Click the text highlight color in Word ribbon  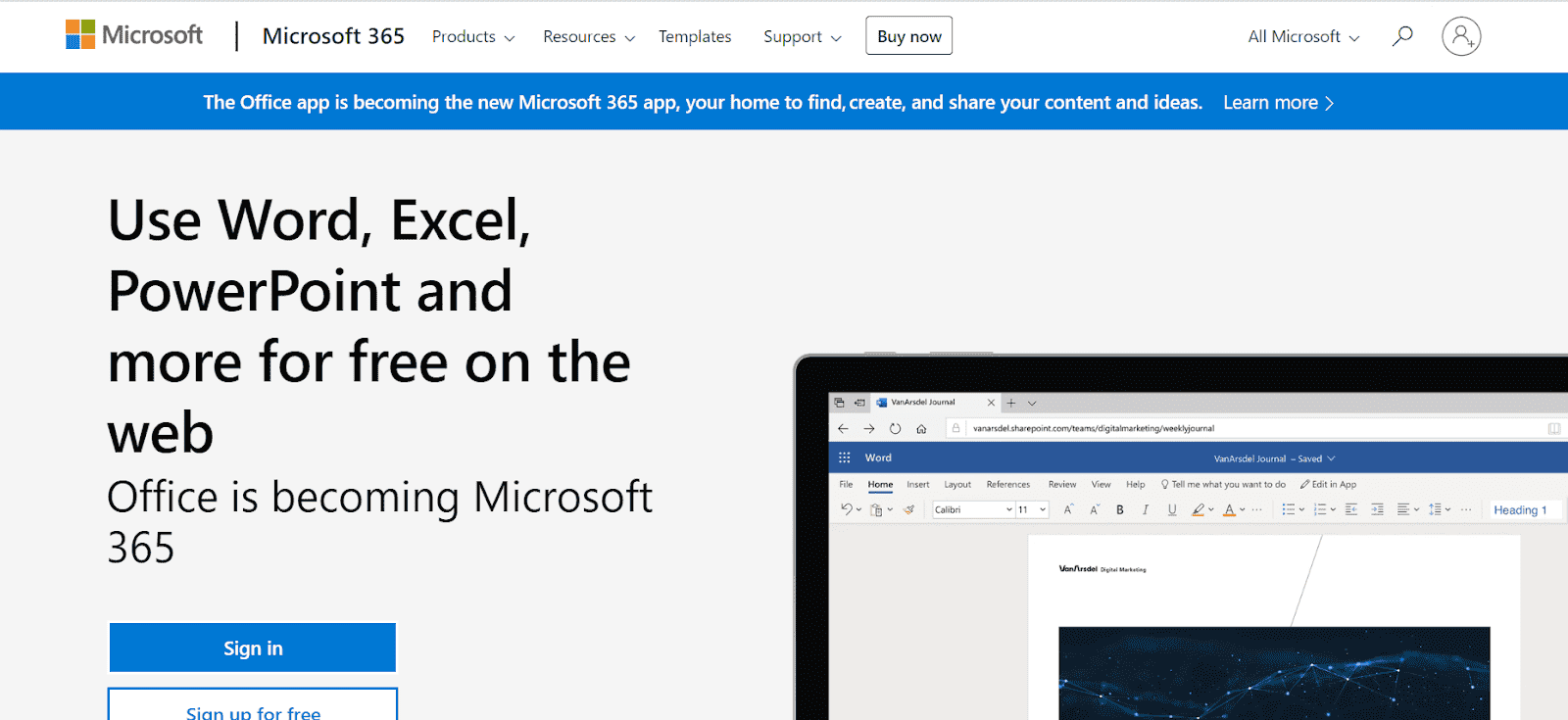point(1198,509)
